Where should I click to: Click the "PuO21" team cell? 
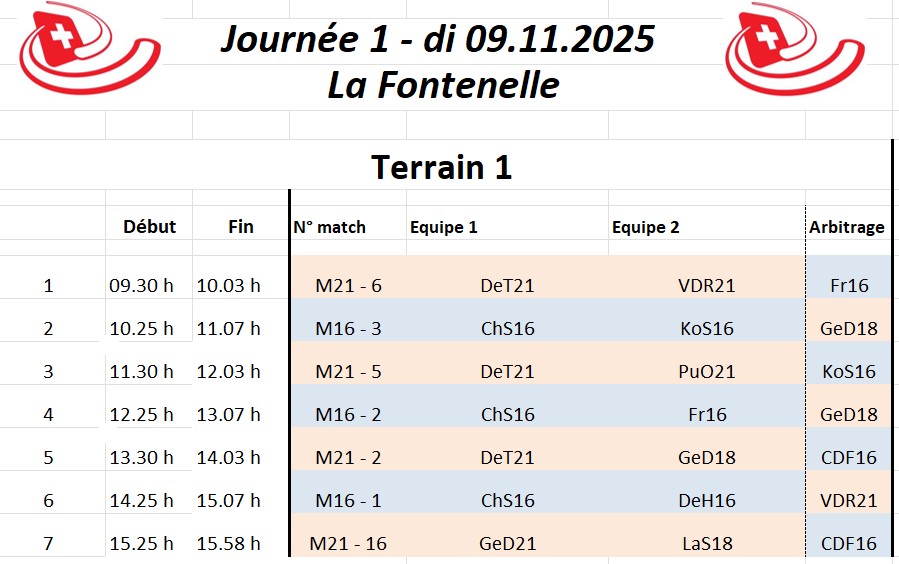click(706, 371)
